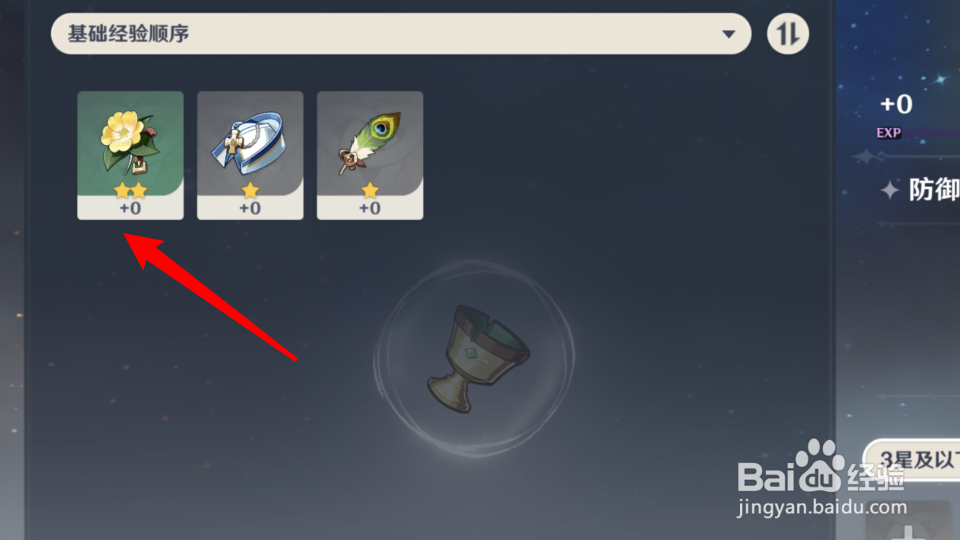The width and height of the screenshot is (960, 540).
Task: Select the white and blue hat artifact
Action: pyautogui.click(x=250, y=156)
